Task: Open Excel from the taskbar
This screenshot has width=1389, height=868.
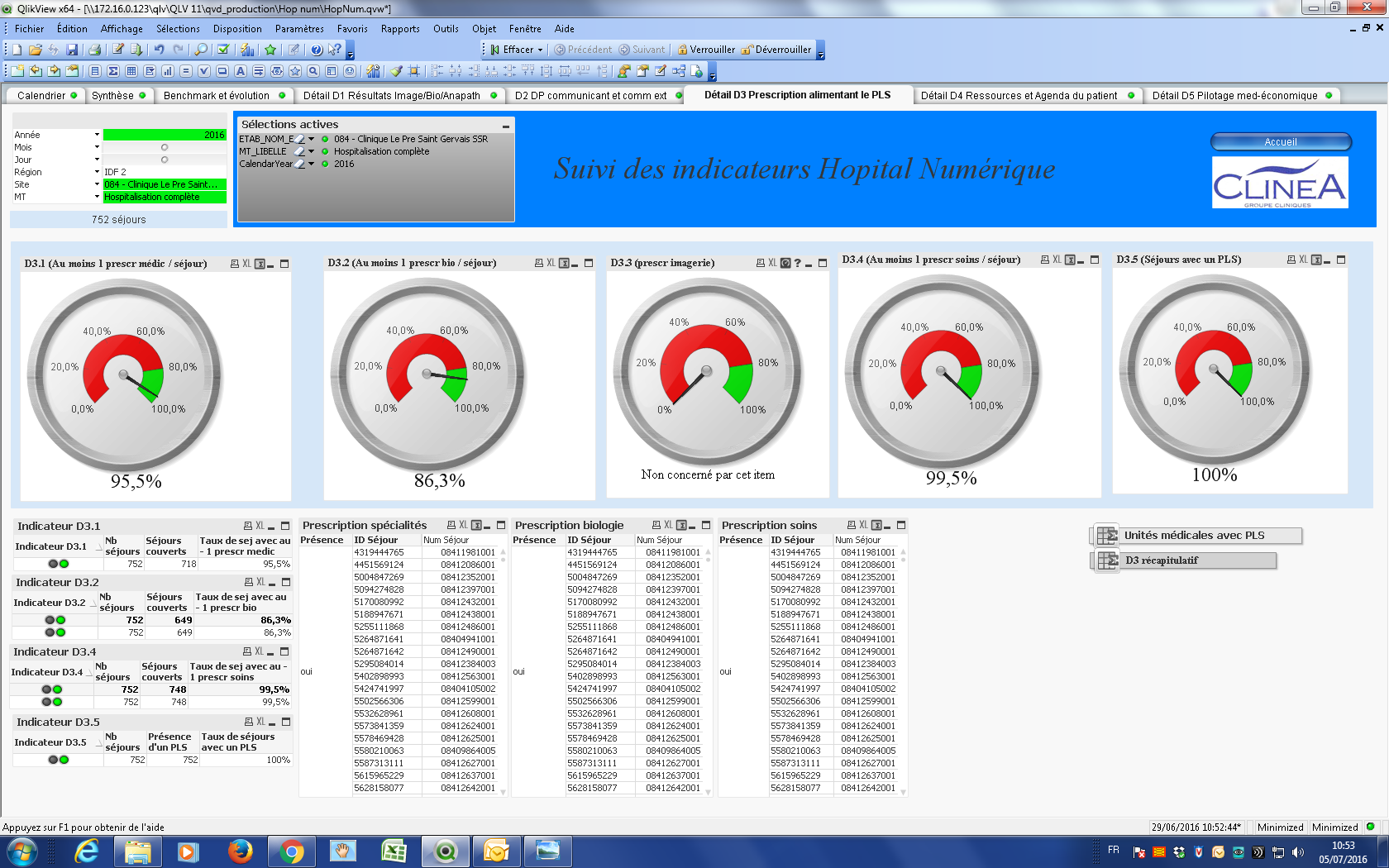Action: pos(394,851)
